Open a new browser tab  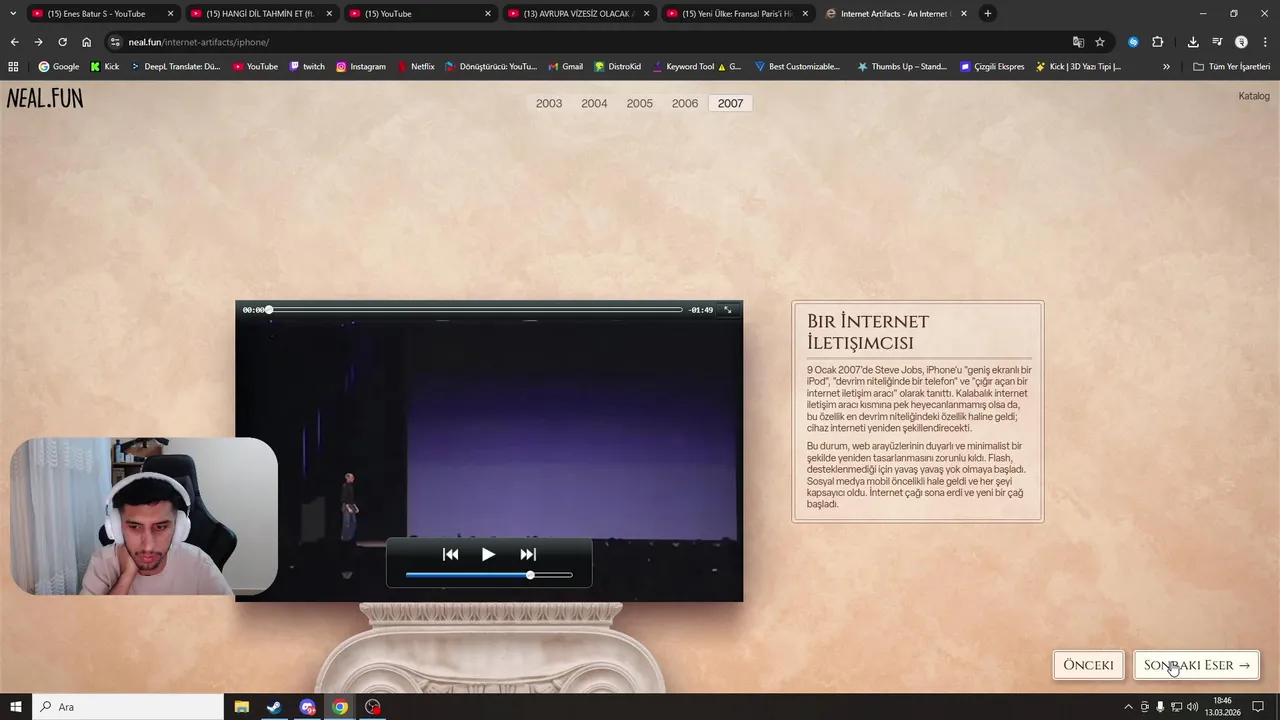click(988, 14)
